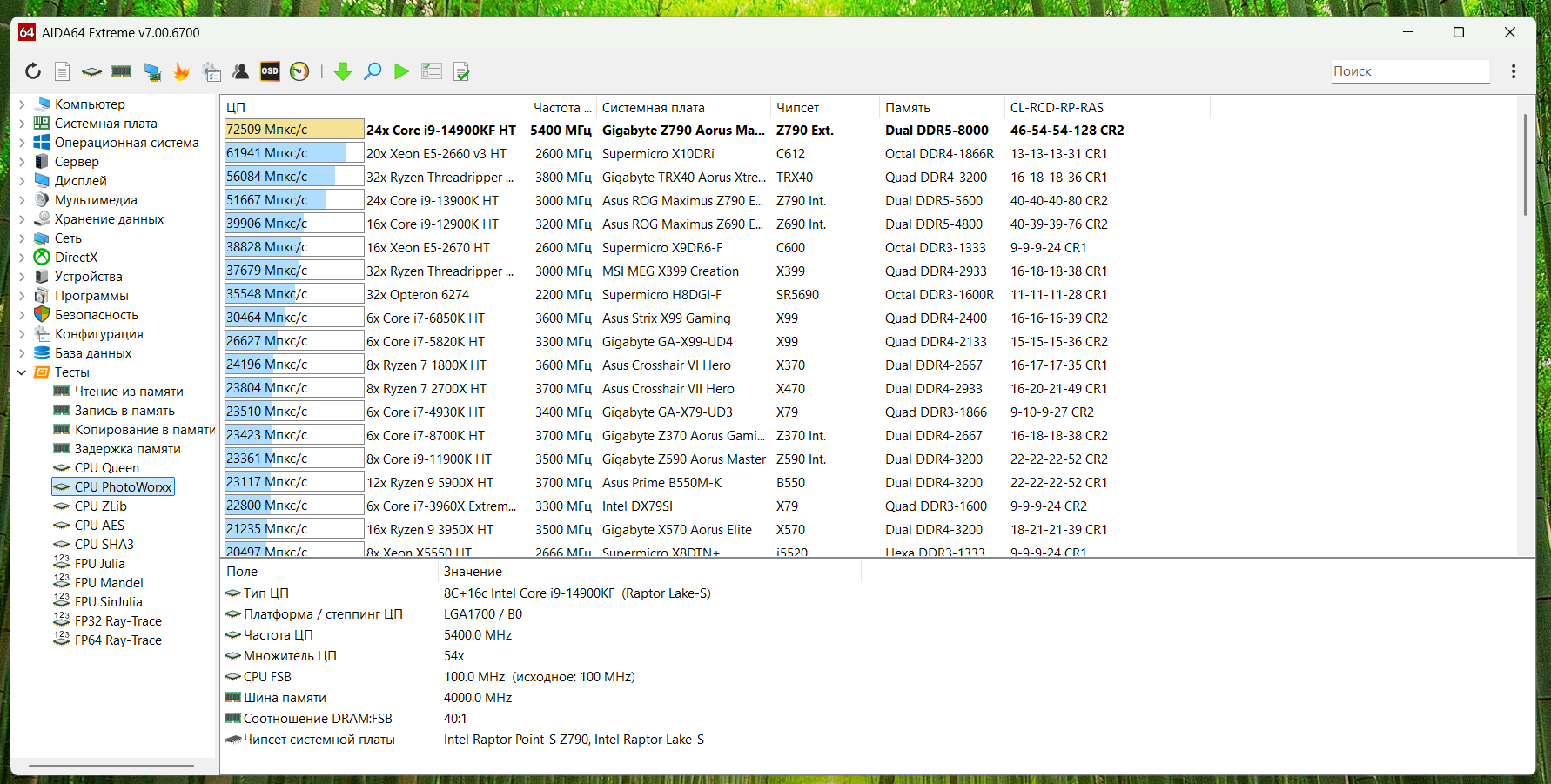Open the FPU Julia benchmark
Image resolution: width=1551 pixels, height=784 pixels.
click(x=99, y=564)
